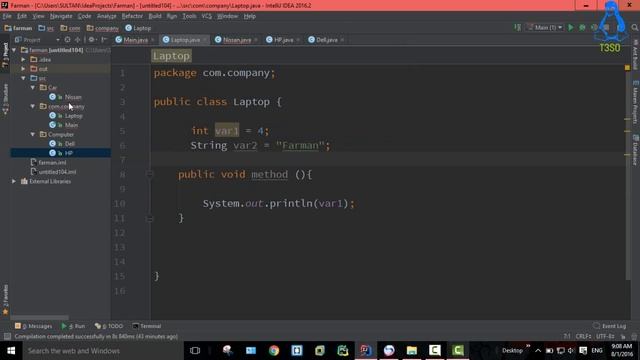Collapse the Car package
This screenshot has width=640, height=360.
(x=33, y=87)
